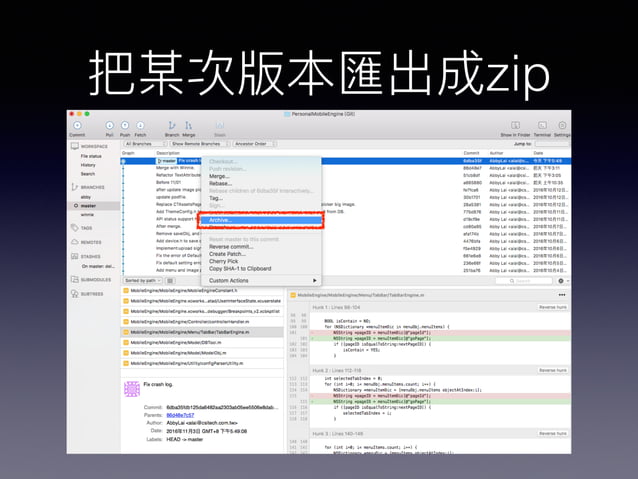Select the Merge with Winnie commit row
This screenshot has width=638, height=479.
pos(345,168)
